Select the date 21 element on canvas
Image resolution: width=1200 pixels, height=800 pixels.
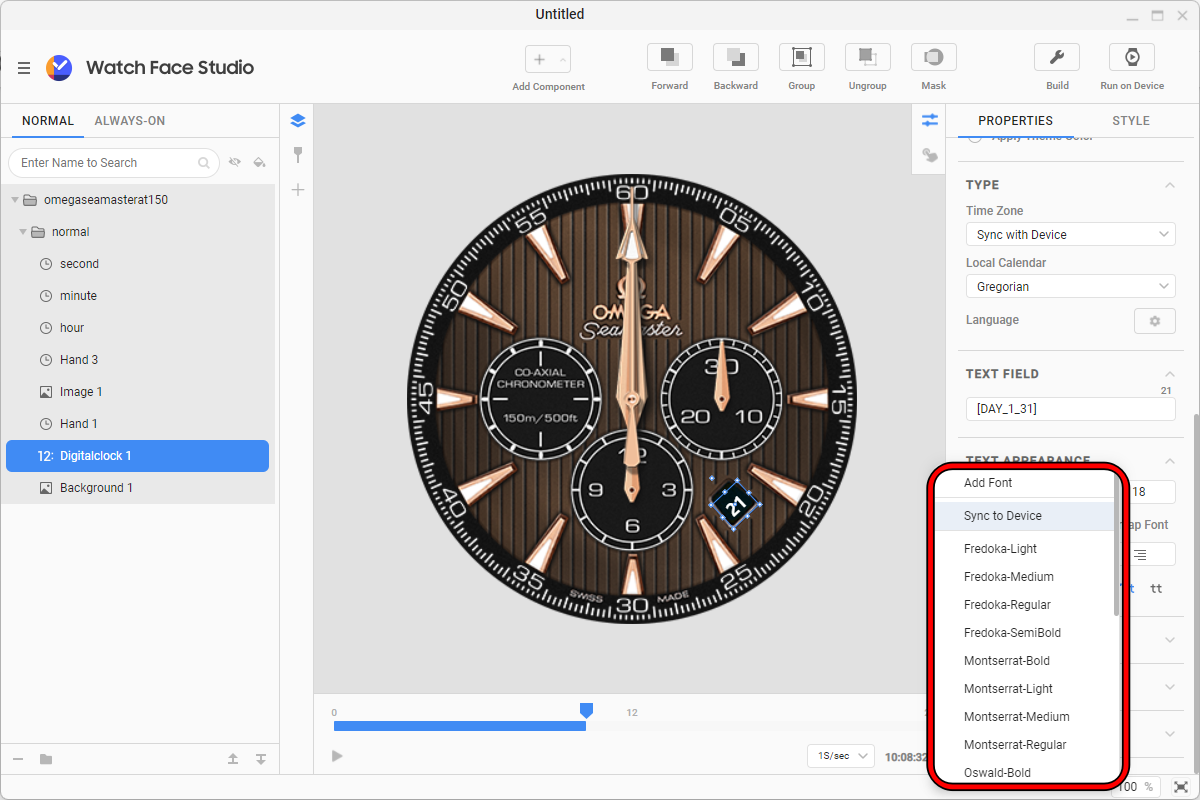coord(737,505)
